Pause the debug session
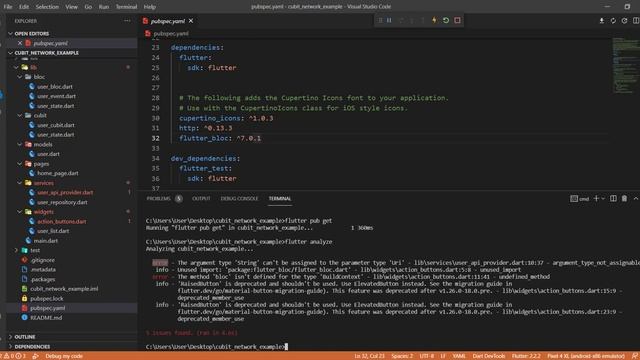 (x=389, y=20)
